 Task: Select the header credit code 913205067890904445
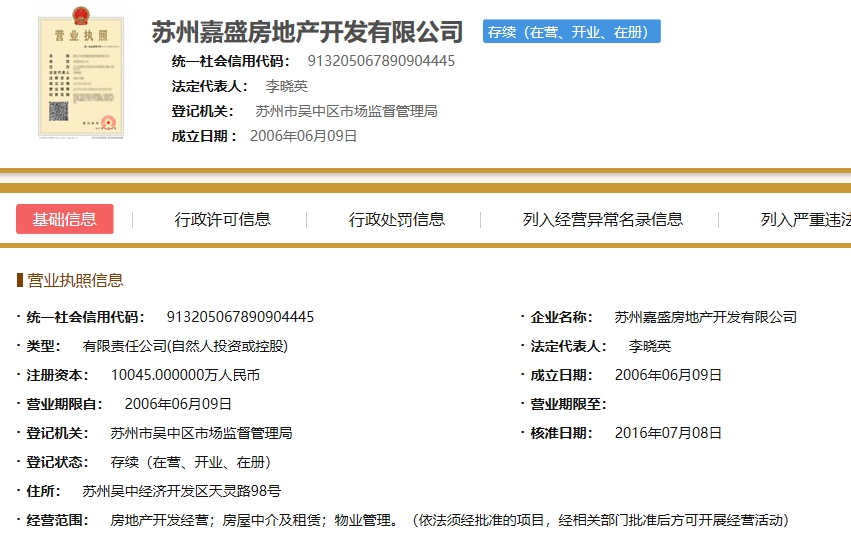tap(381, 61)
